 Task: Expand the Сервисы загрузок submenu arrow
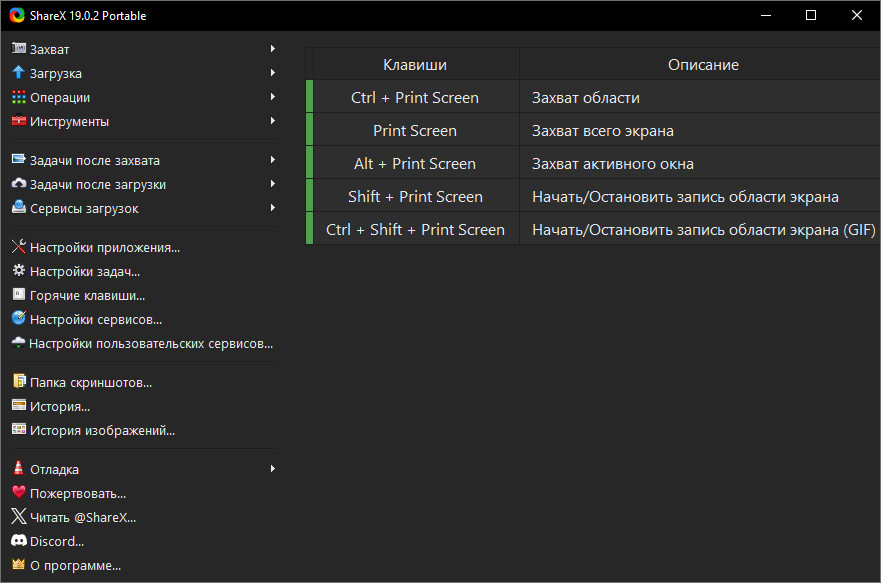(273, 208)
